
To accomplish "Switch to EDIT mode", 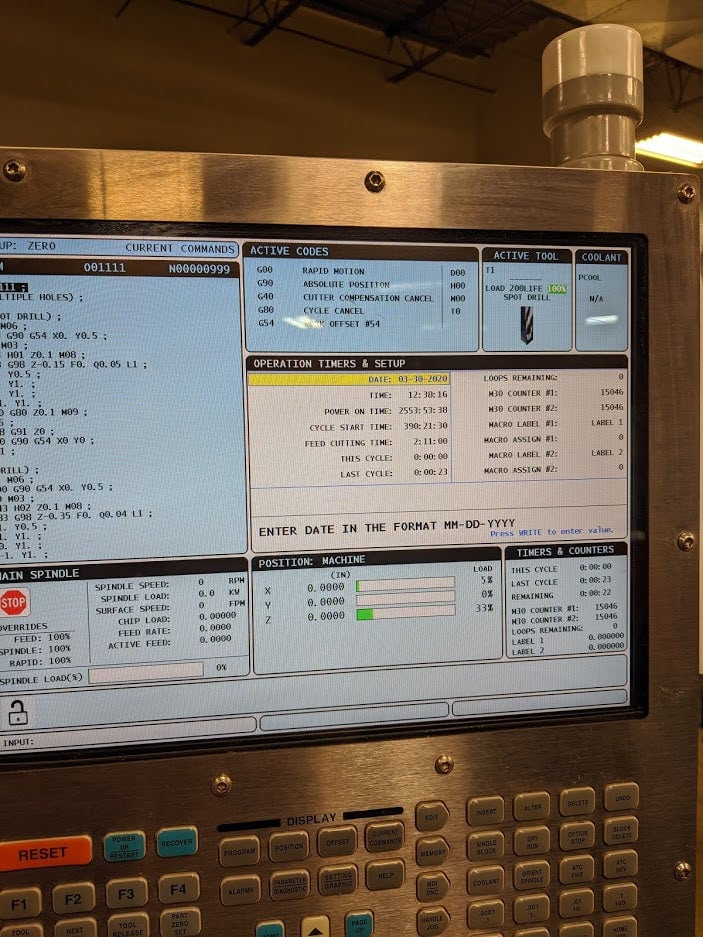I will pyautogui.click(x=432, y=816).
